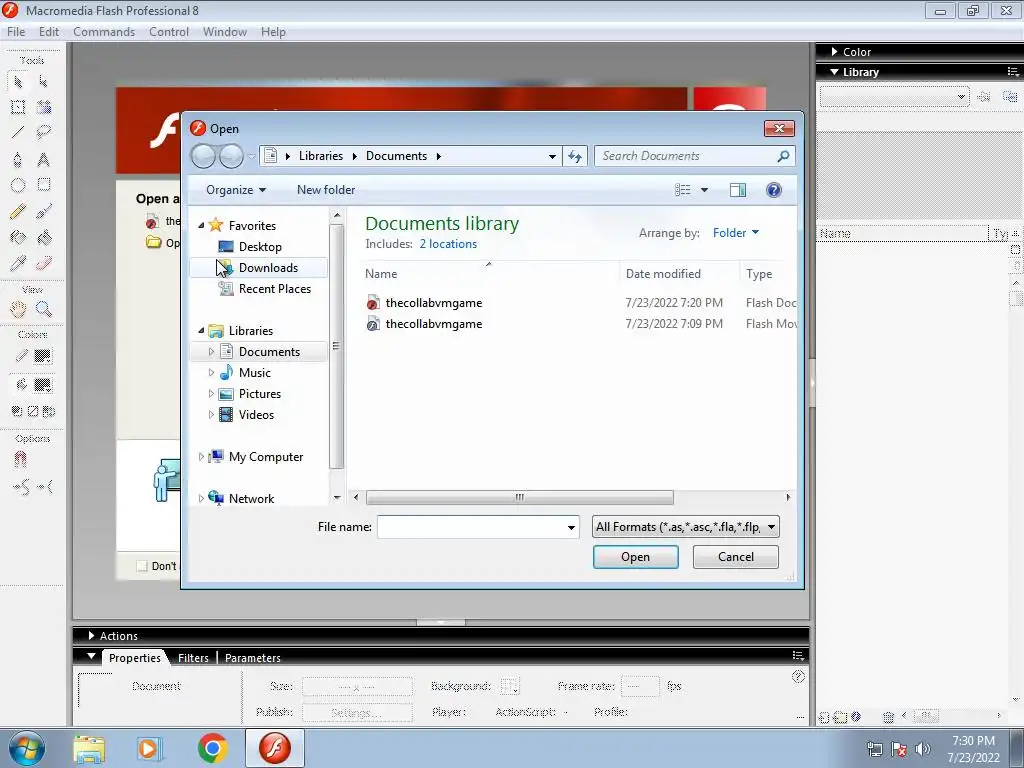1024x768 pixels.
Task: Select the Hand tool
Action: (x=18, y=309)
